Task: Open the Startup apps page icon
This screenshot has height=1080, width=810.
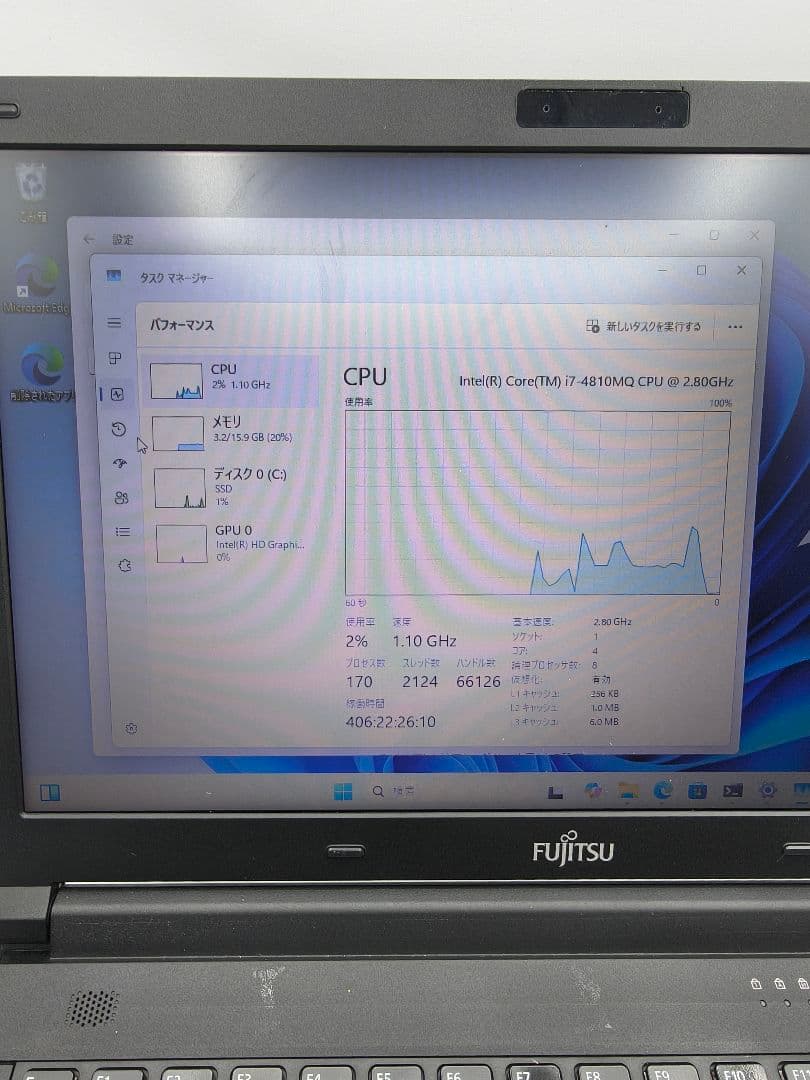Action: pyautogui.click(x=120, y=464)
